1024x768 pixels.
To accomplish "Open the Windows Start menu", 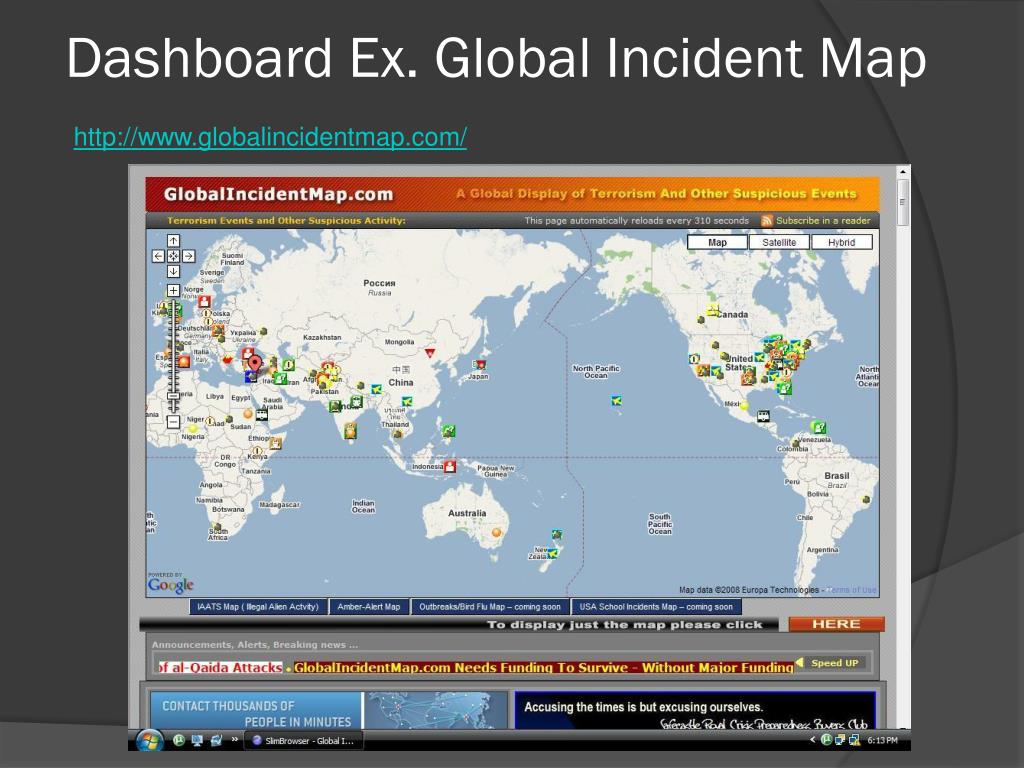I will click(150, 740).
